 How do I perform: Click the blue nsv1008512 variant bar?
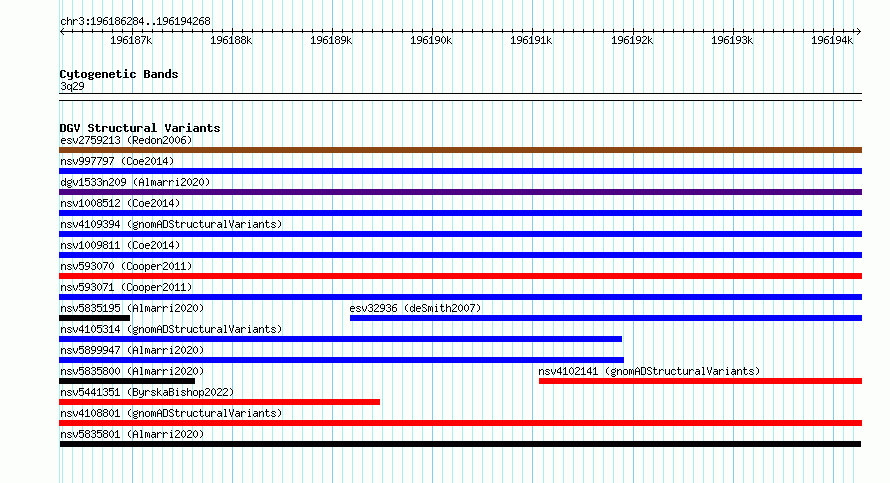pyautogui.click(x=460, y=213)
